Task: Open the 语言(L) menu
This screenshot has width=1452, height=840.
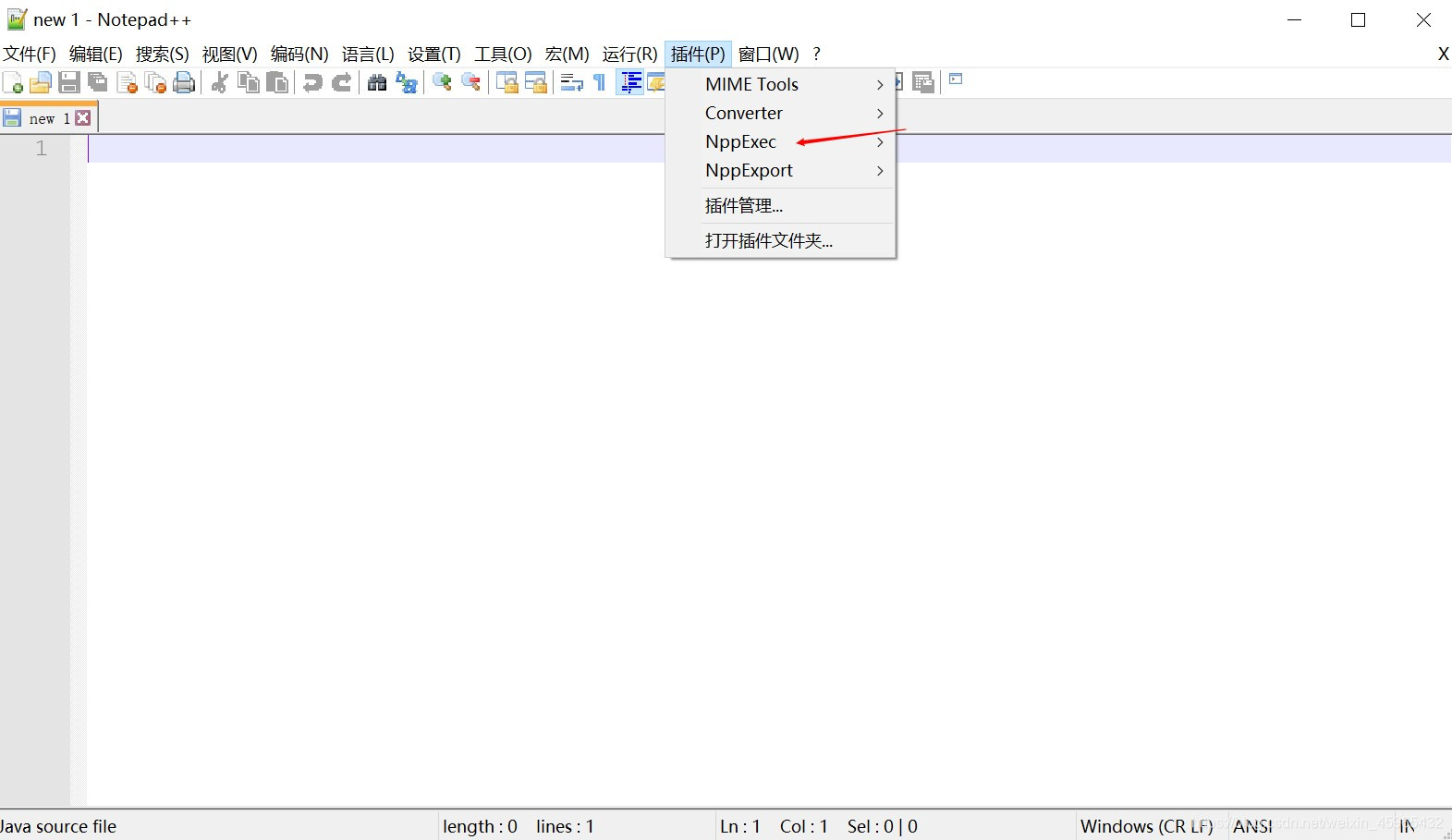Action: [x=368, y=55]
